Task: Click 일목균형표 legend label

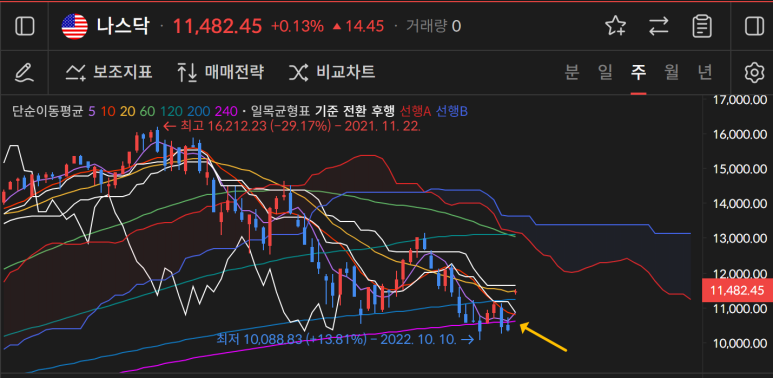Action: [x=280, y=111]
